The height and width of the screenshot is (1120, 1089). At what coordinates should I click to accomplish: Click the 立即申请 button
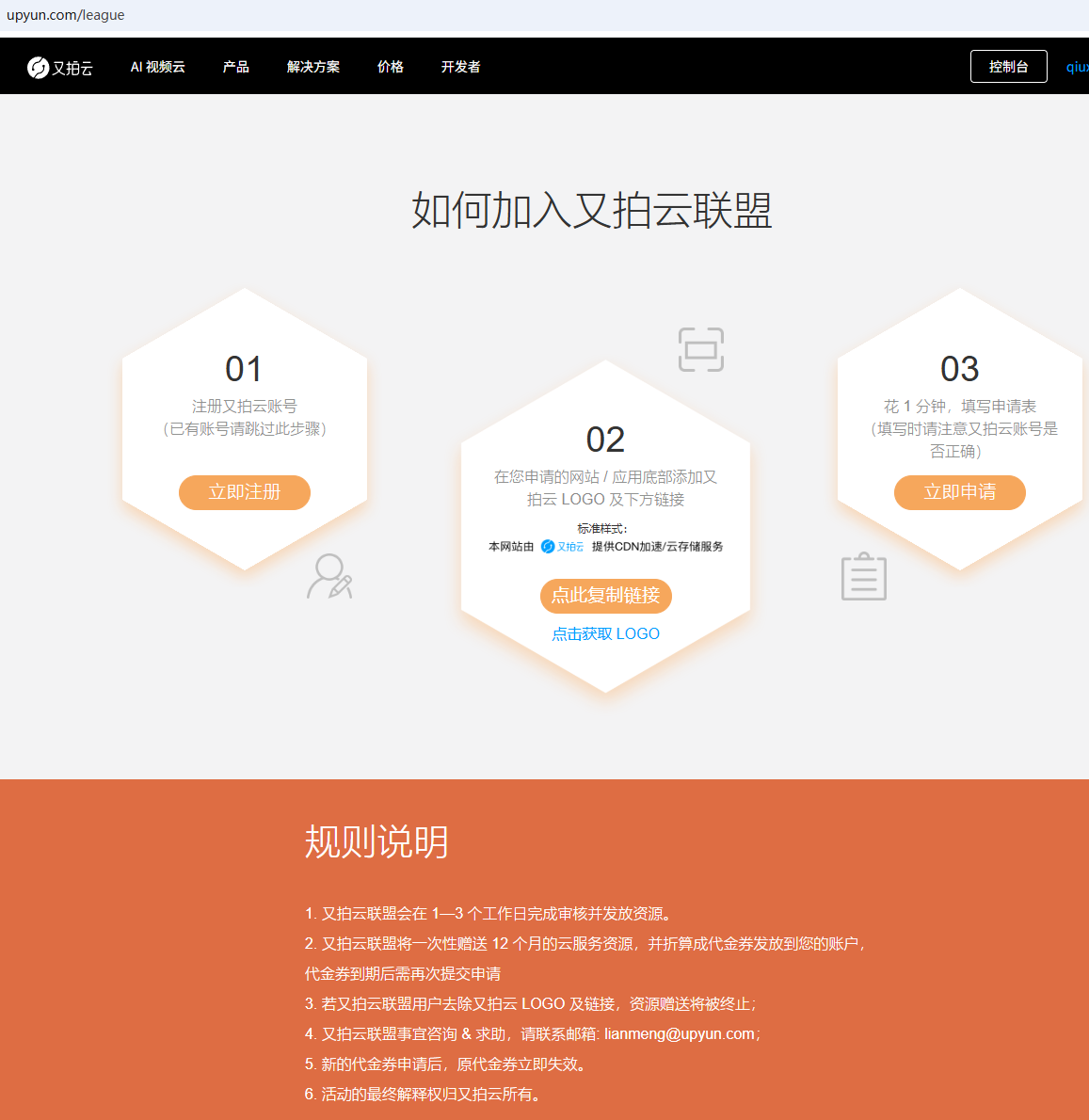pyautogui.click(x=960, y=492)
